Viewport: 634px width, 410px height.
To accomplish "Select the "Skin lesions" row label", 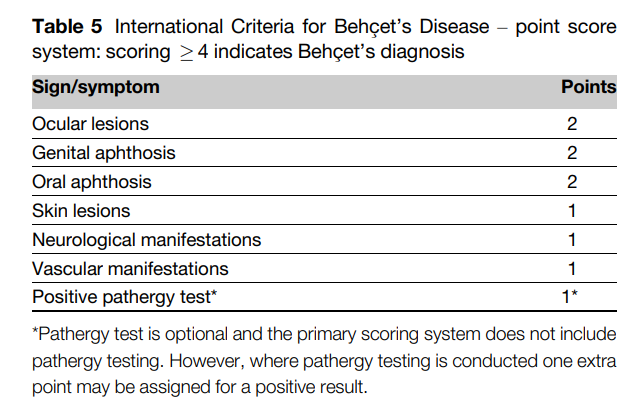I will point(81,211).
